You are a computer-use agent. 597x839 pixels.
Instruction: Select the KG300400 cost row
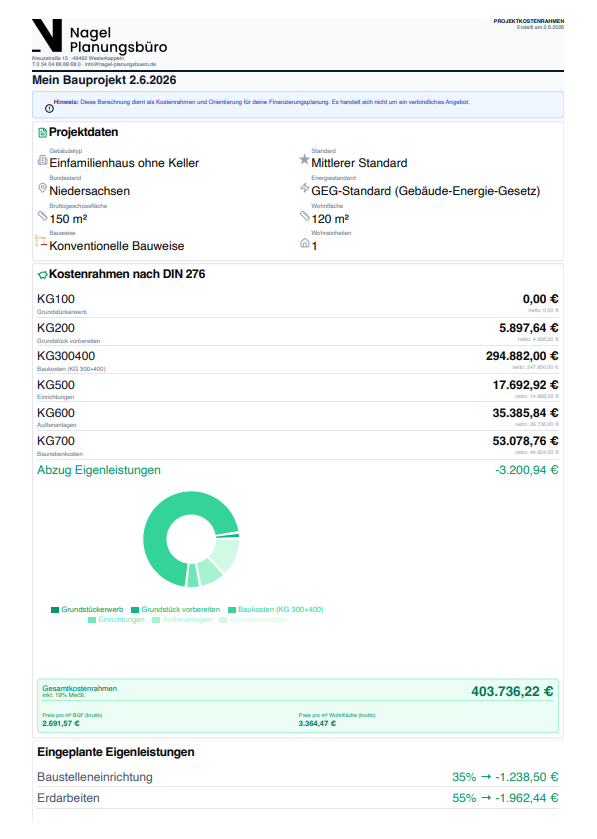(297, 360)
